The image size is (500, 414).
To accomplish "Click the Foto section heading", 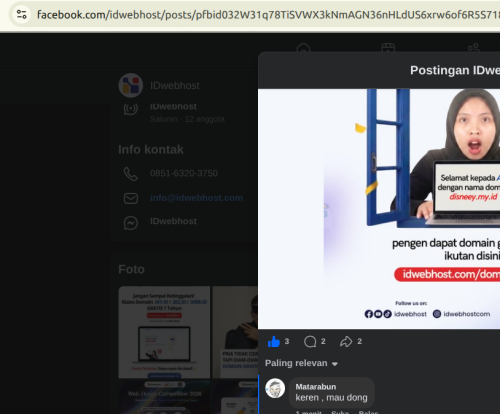I will [x=131, y=269].
